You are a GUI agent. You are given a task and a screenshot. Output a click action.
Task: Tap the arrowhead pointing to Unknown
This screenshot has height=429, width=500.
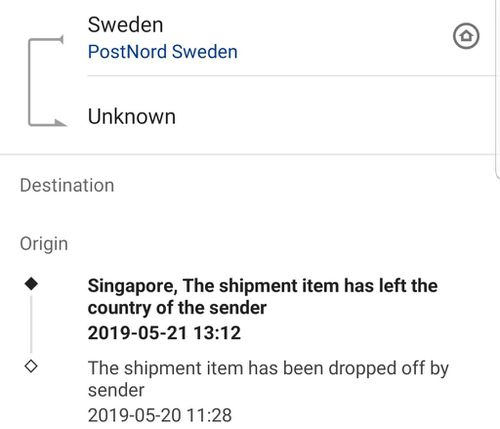point(61,123)
